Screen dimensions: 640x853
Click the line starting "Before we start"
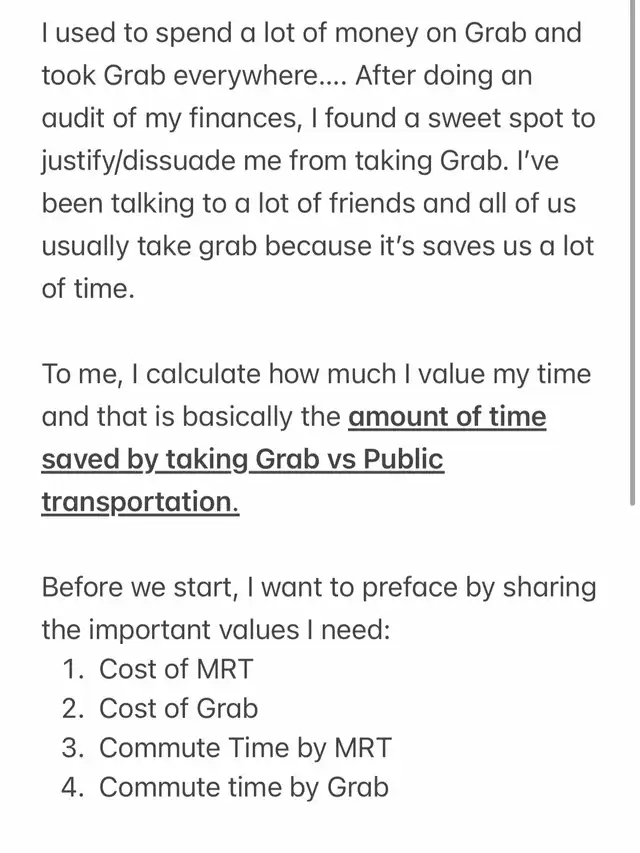coord(318,587)
